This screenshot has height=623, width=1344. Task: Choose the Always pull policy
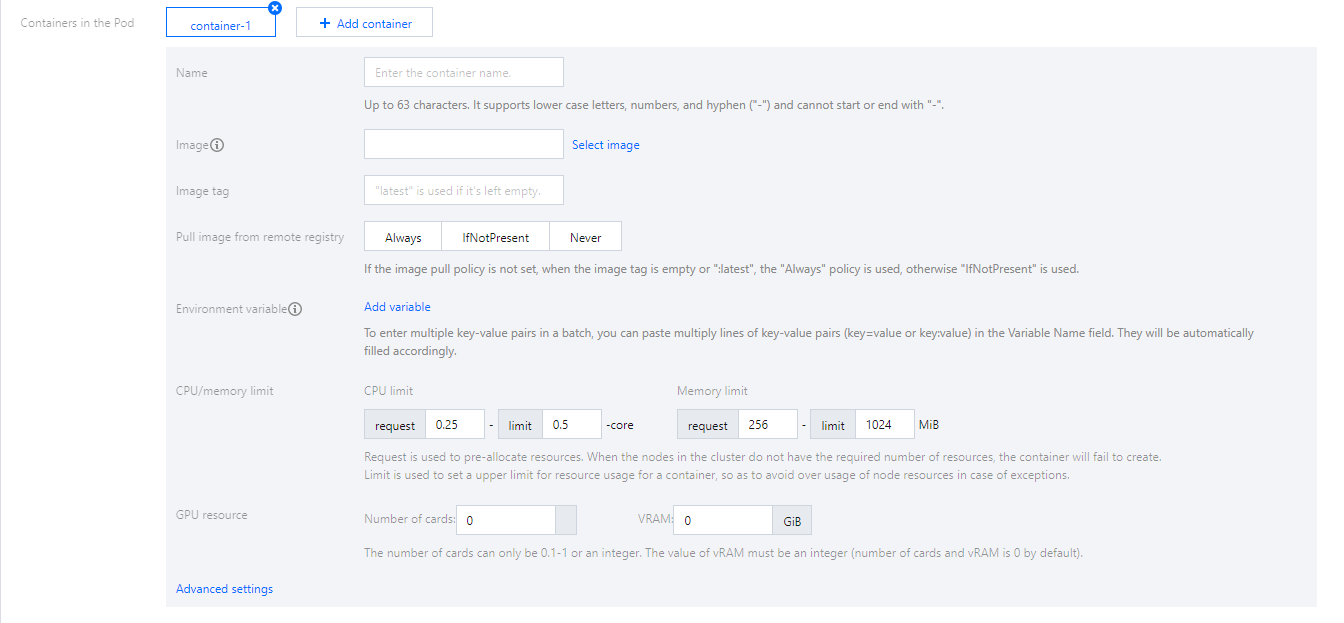pos(403,237)
